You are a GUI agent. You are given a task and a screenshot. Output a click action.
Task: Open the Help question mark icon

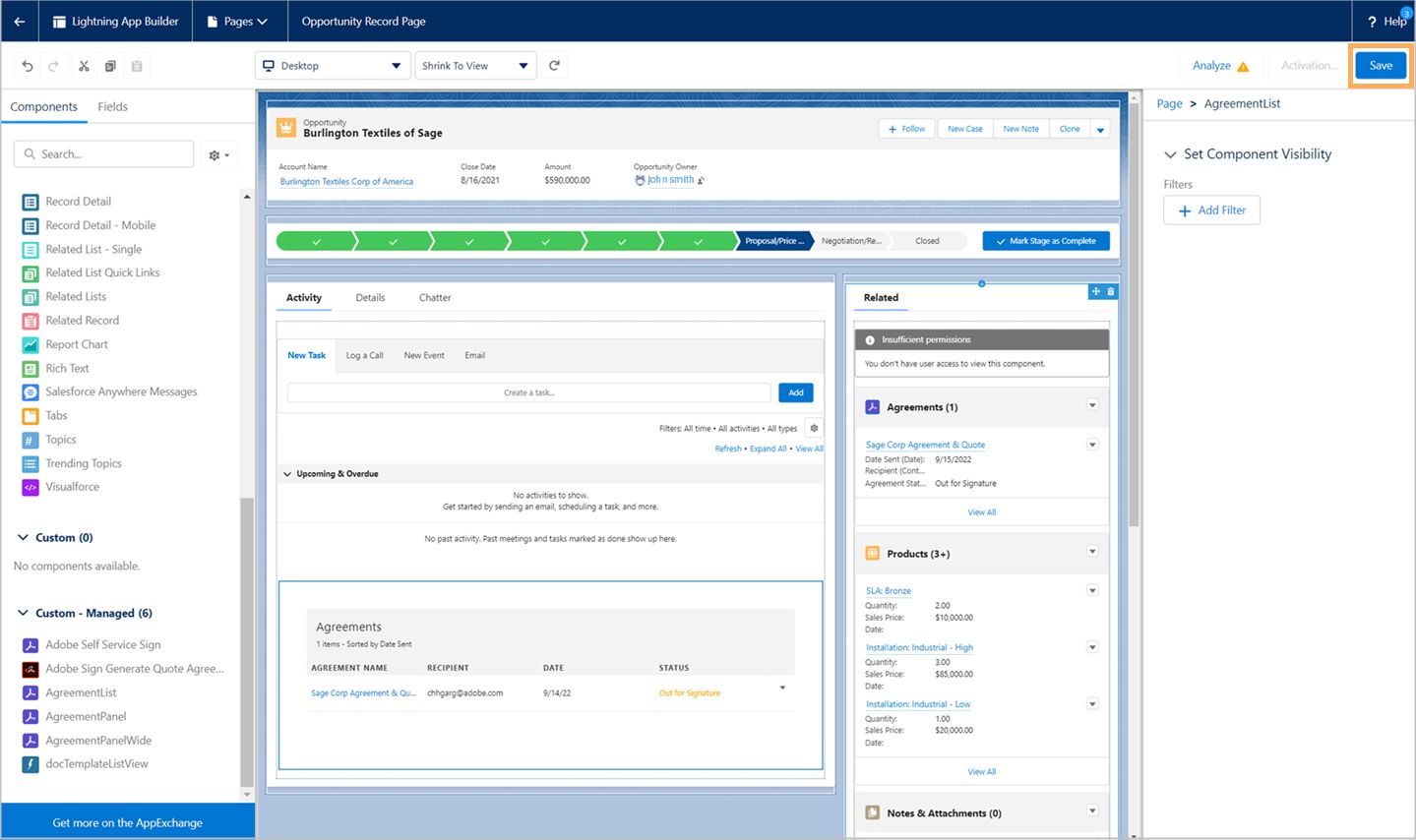pyautogui.click(x=1372, y=22)
